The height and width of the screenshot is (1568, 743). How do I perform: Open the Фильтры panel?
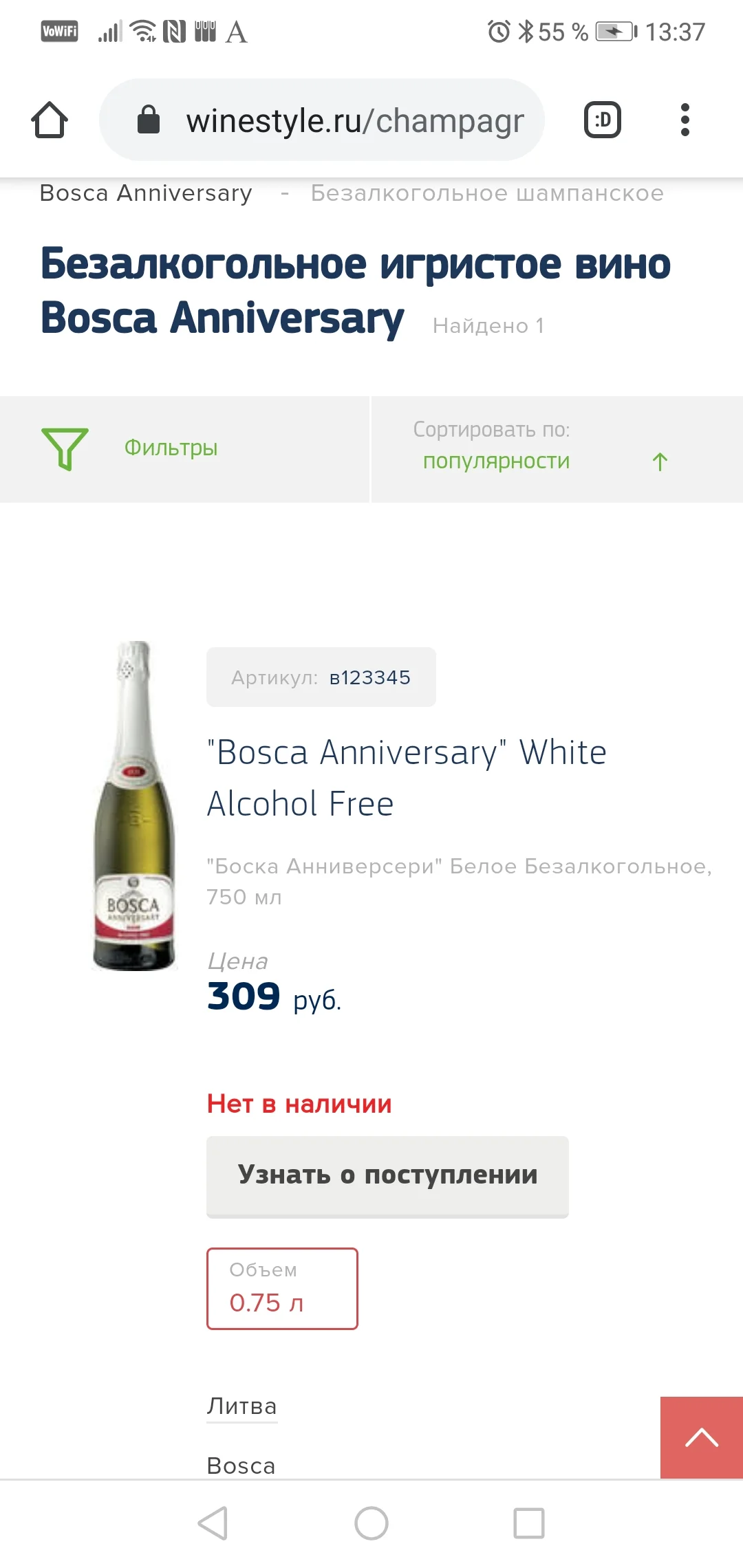170,448
